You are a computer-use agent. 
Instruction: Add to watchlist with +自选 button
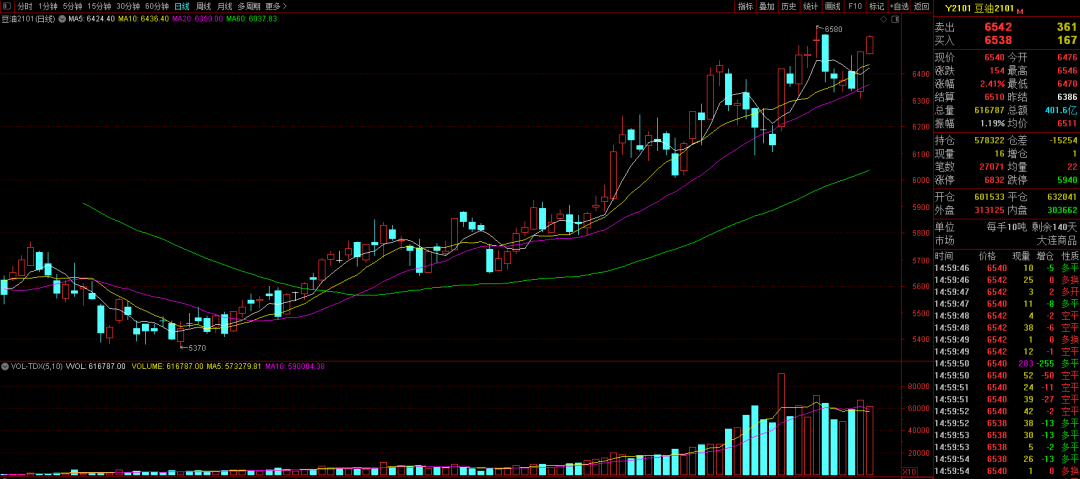[x=899, y=6]
